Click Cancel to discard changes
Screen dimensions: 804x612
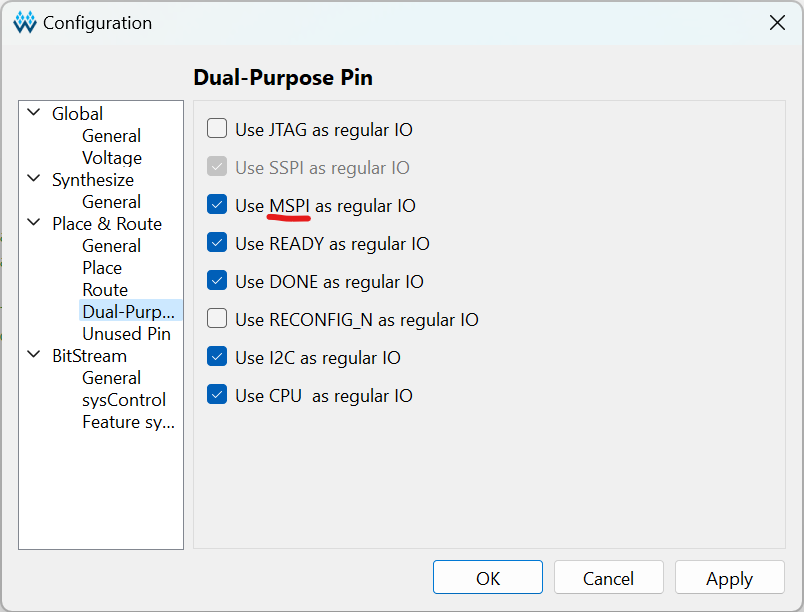[608, 578]
